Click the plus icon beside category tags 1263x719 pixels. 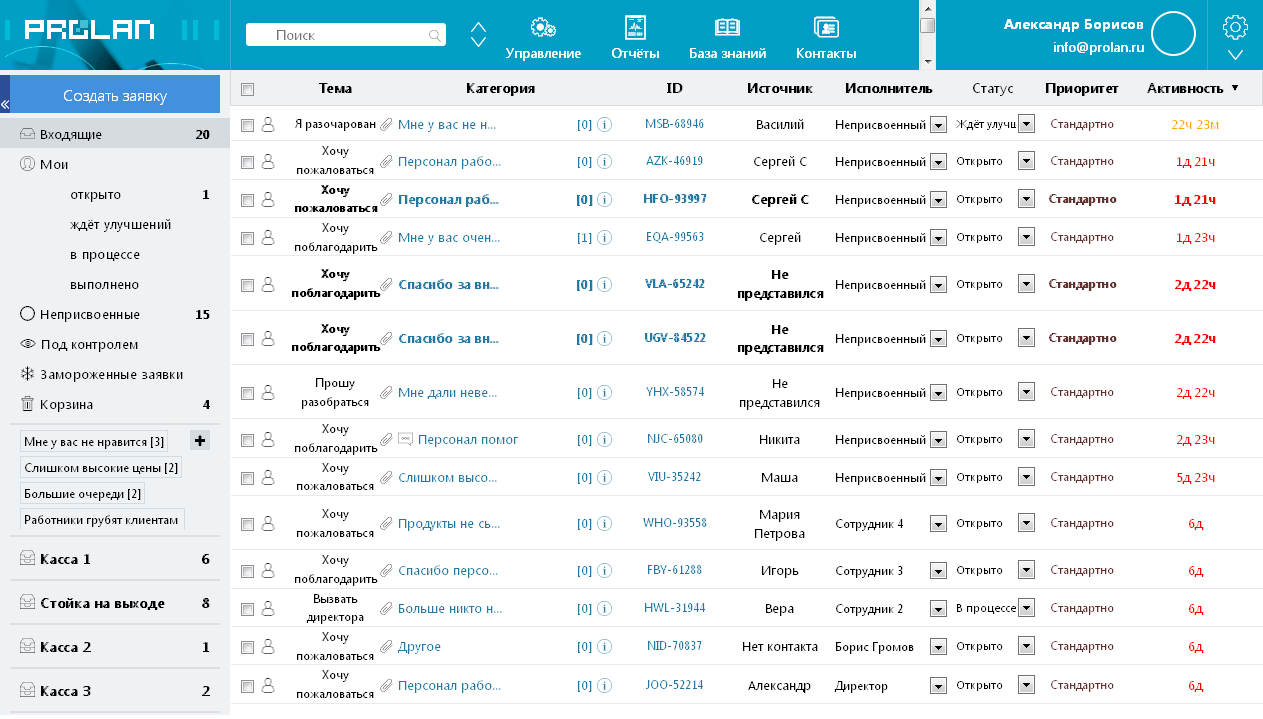point(200,440)
